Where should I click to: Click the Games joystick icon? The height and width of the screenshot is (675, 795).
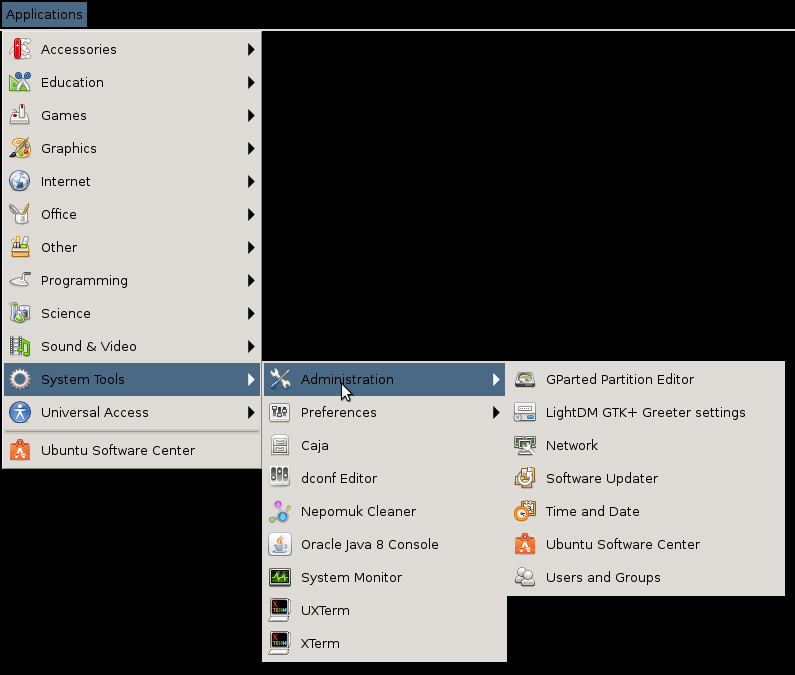click(20, 115)
